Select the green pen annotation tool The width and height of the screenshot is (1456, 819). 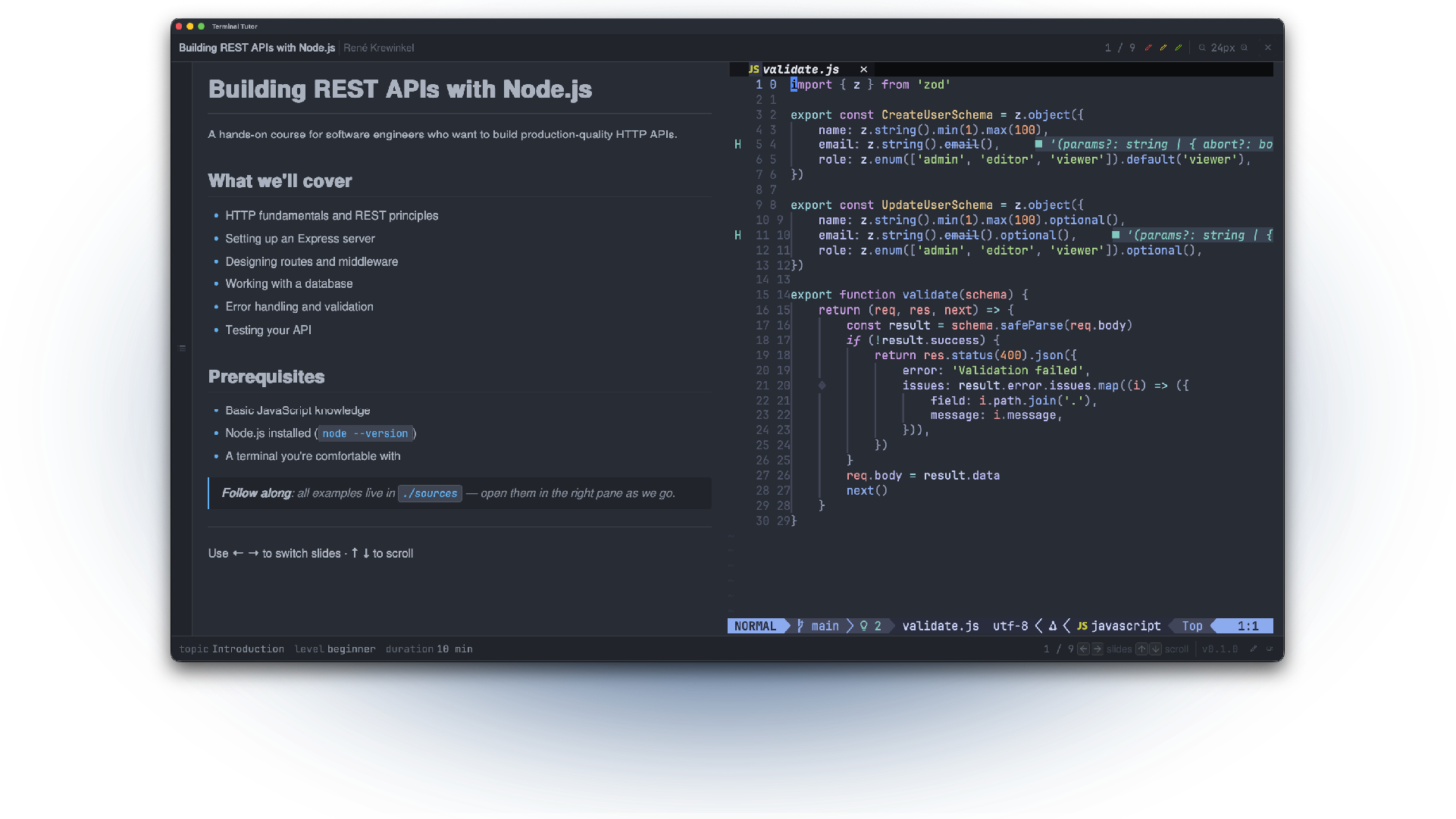click(x=1179, y=48)
